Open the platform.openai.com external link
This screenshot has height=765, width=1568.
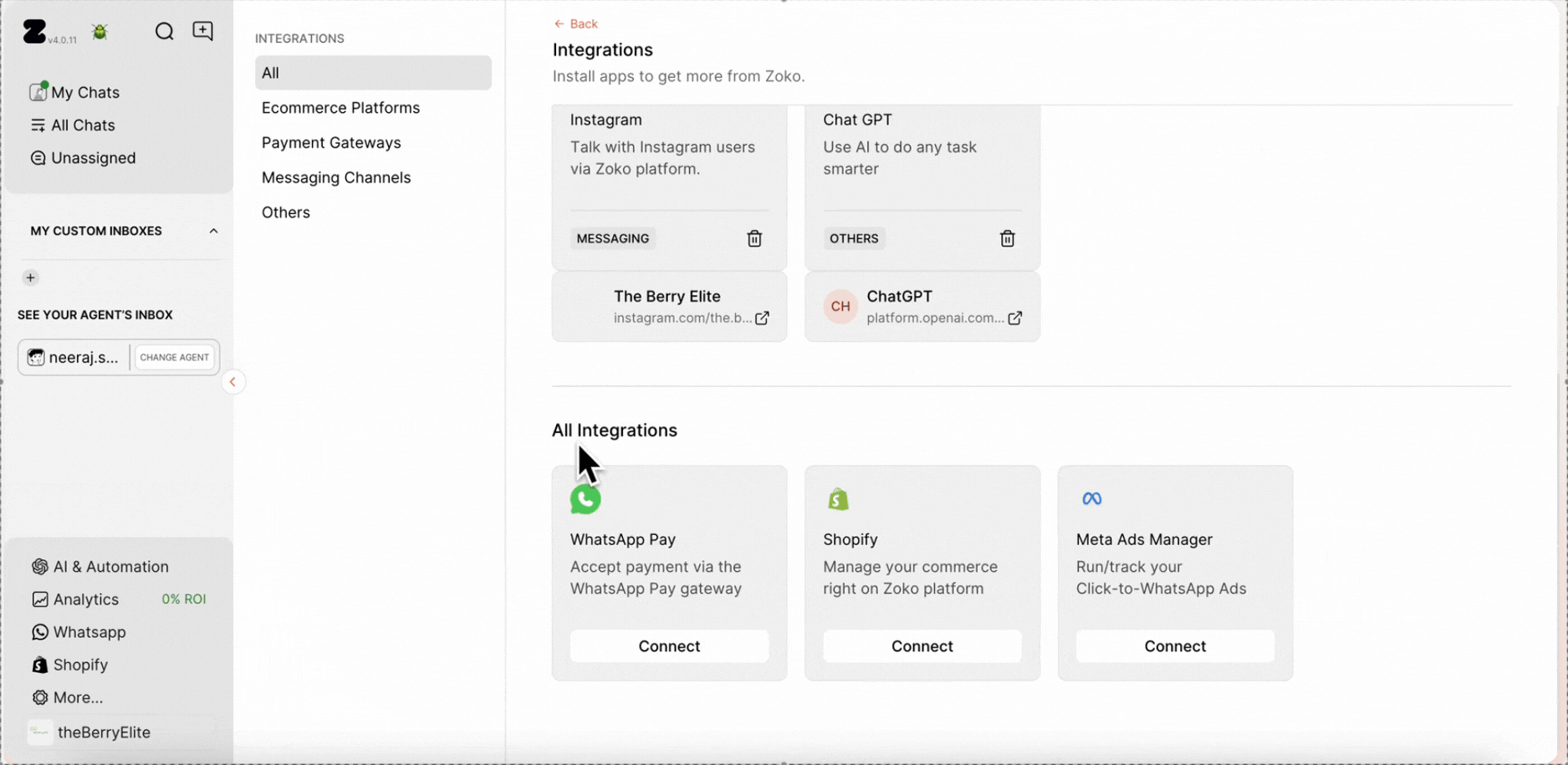[1014, 319]
